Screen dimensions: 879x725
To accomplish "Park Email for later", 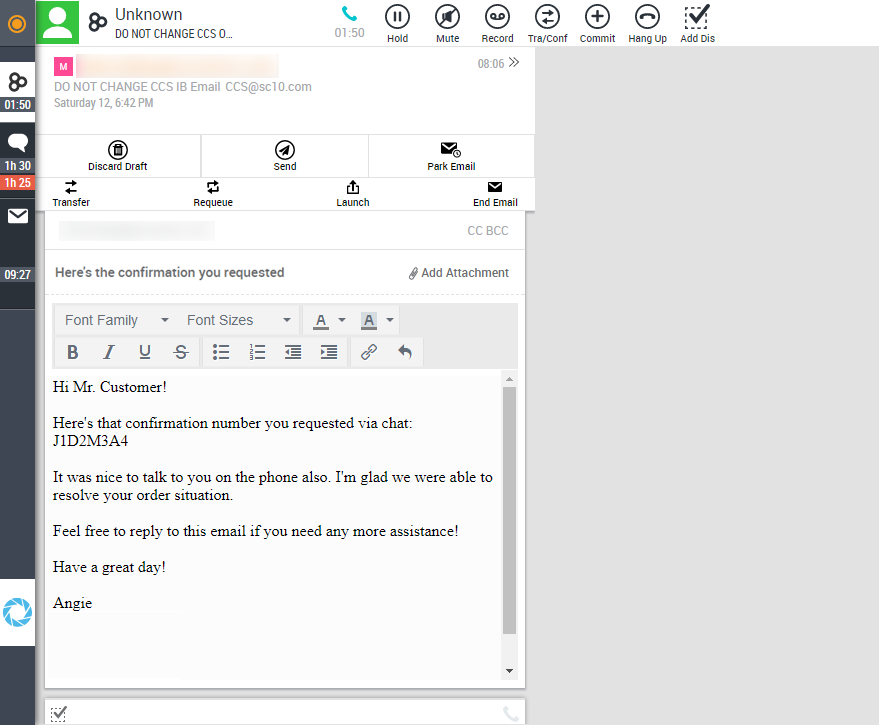I will pyautogui.click(x=451, y=156).
